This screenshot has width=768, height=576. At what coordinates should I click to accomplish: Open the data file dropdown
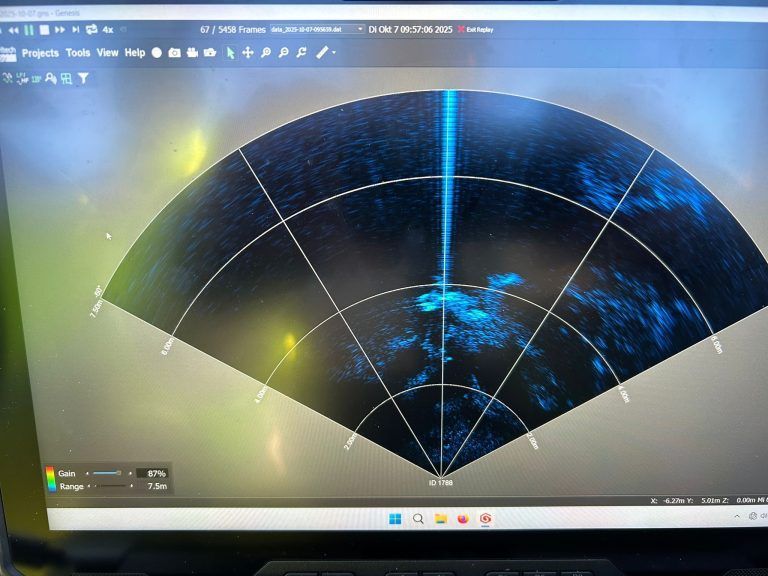359,29
